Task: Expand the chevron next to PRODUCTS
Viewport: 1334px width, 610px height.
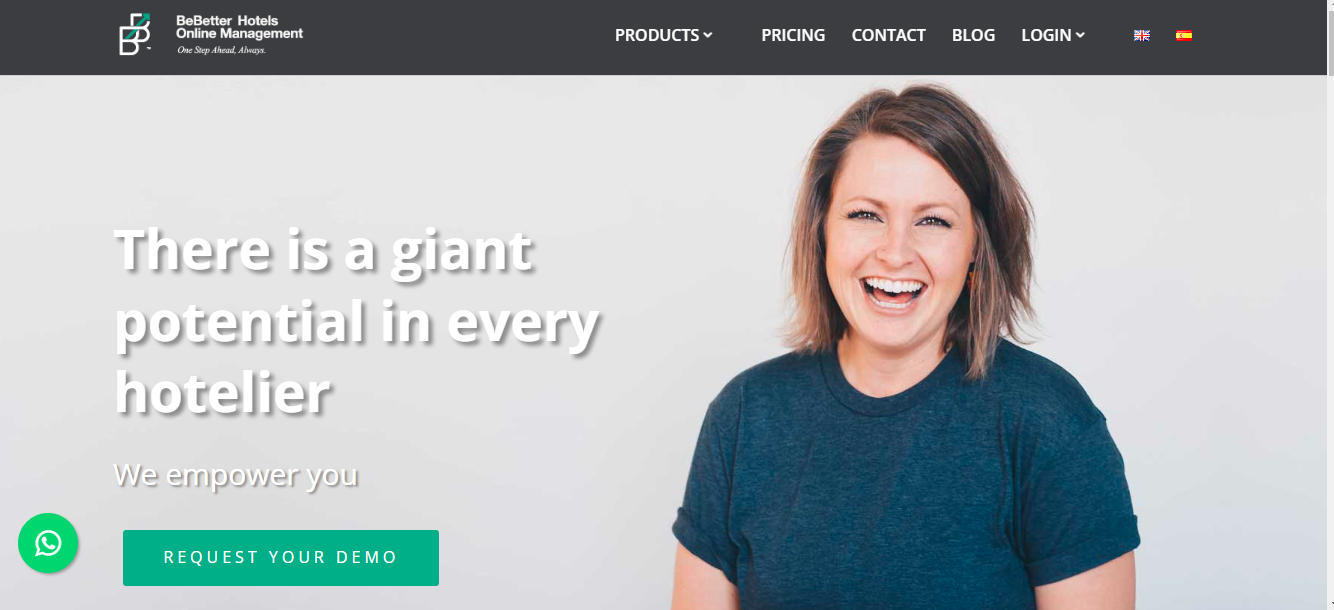Action: tap(708, 35)
